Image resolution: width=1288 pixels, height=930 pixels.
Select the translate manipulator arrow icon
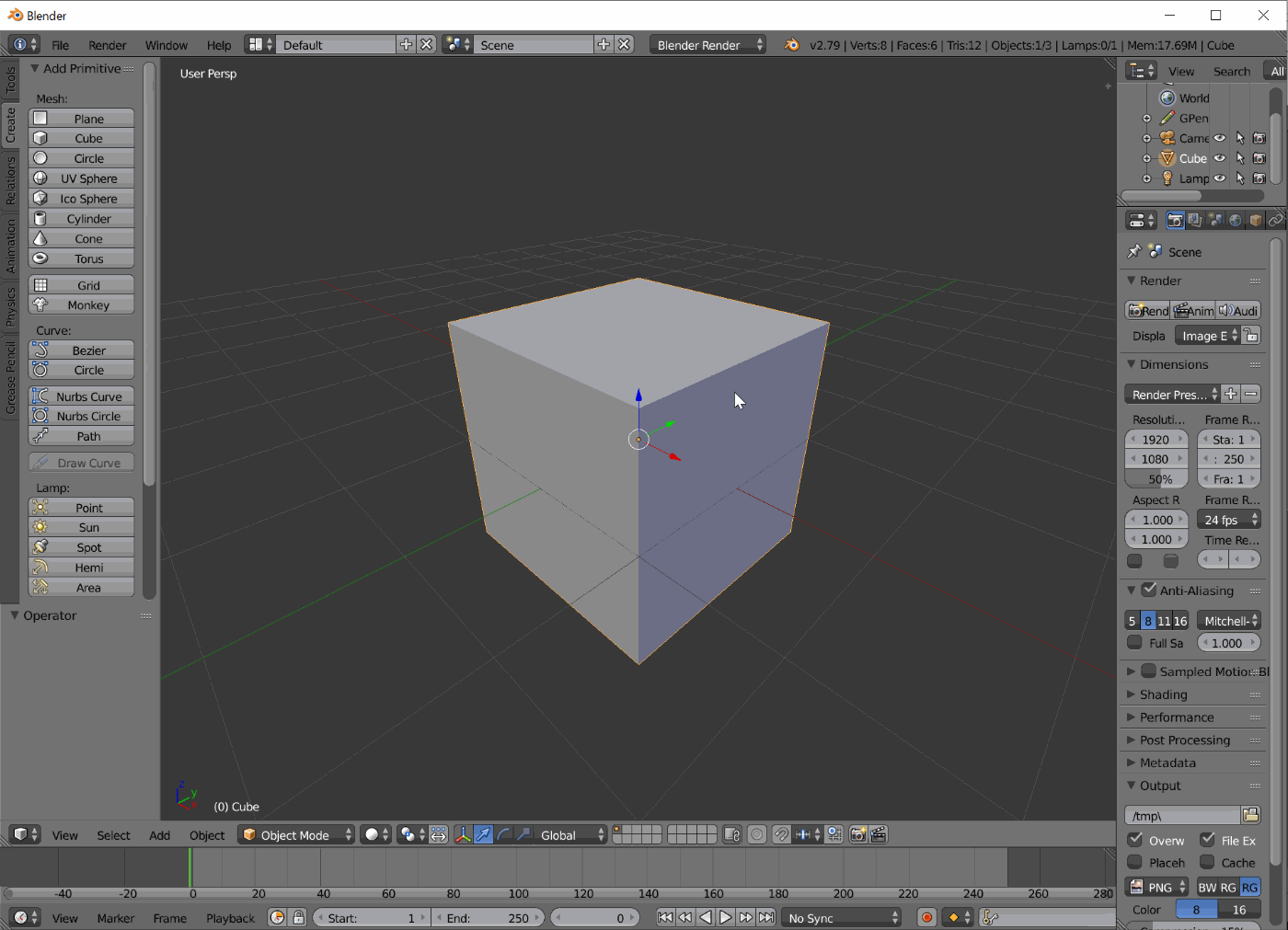(x=483, y=834)
